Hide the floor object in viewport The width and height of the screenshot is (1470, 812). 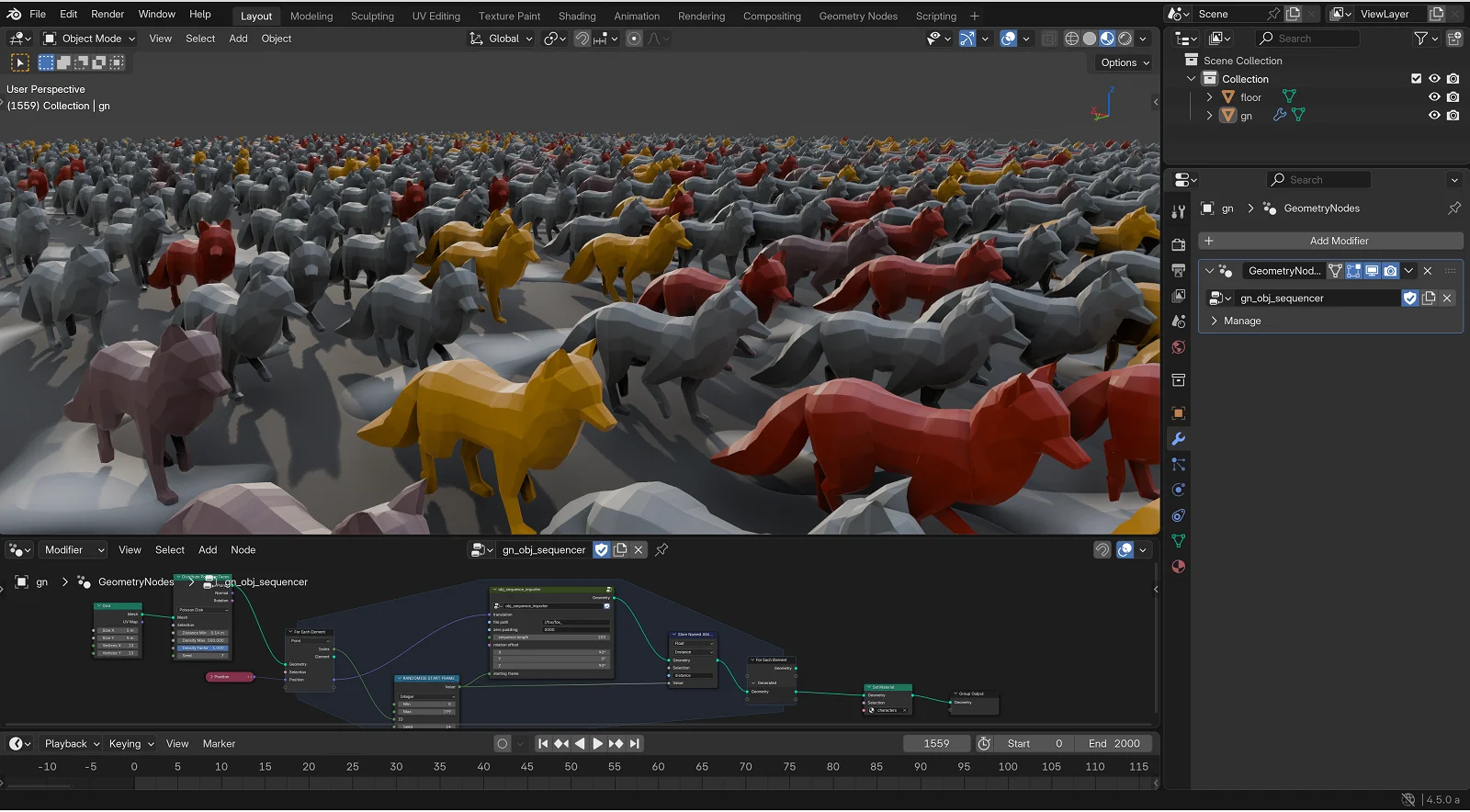pyautogui.click(x=1434, y=97)
